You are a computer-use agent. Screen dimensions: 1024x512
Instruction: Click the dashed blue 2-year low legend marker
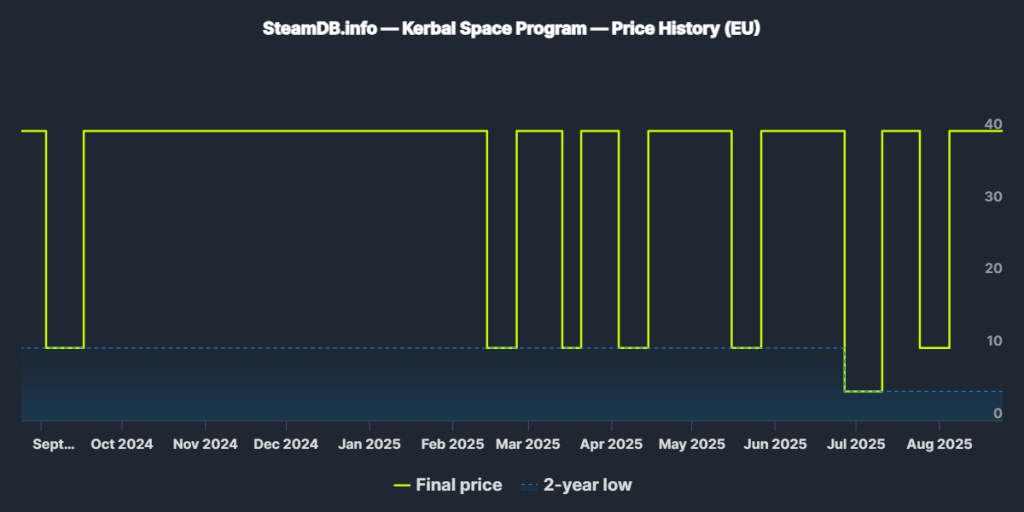tap(528, 485)
